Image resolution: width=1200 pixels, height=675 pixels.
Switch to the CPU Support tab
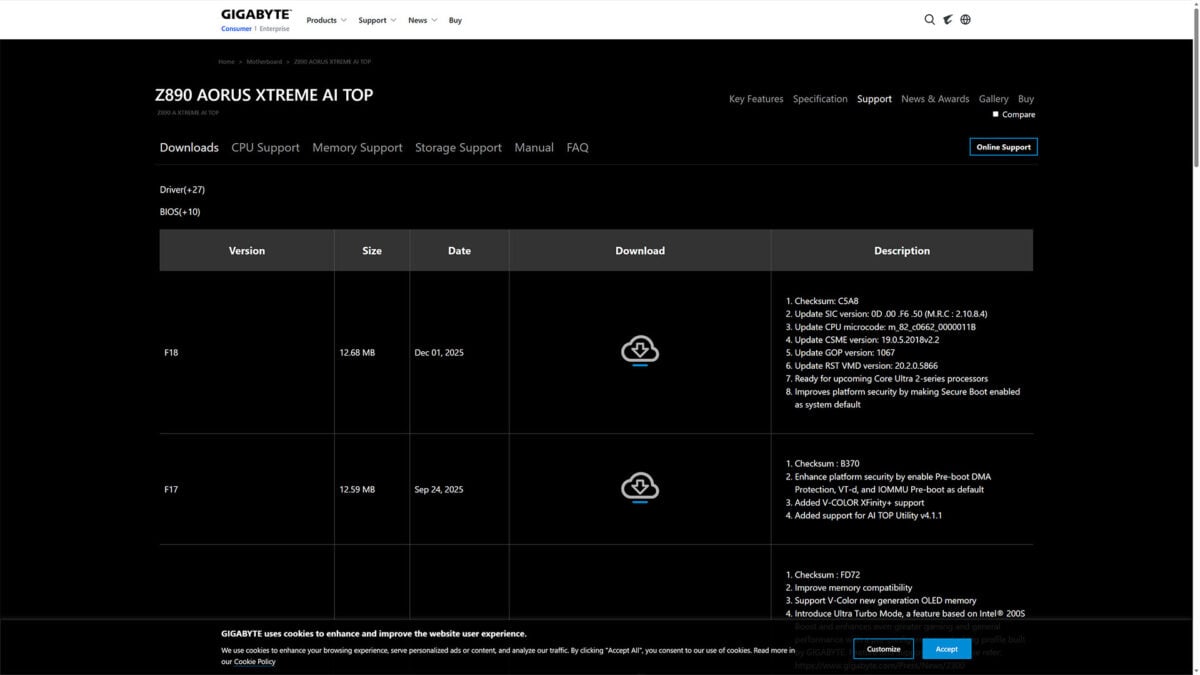265,147
